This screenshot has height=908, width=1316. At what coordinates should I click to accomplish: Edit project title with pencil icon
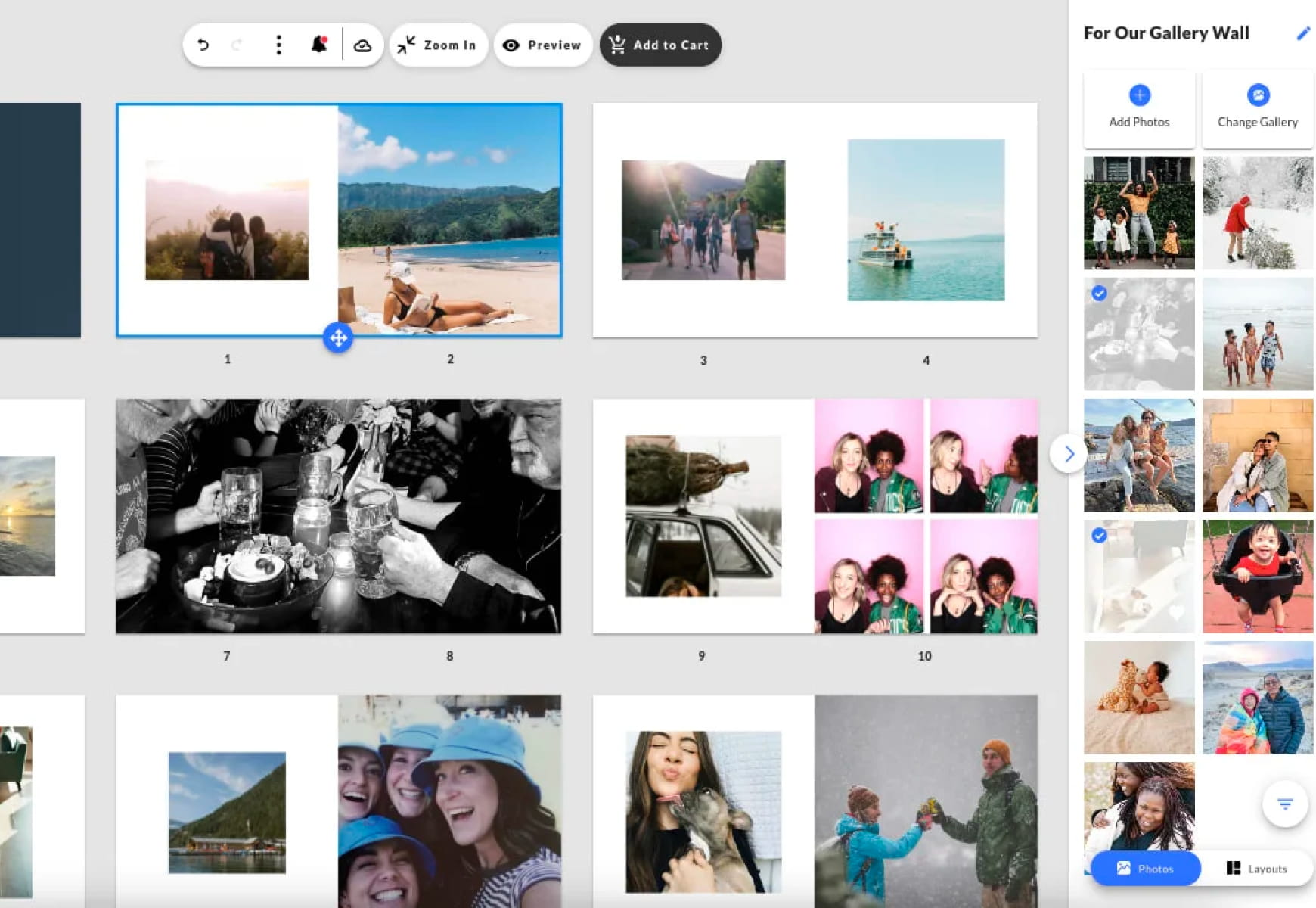pyautogui.click(x=1303, y=33)
